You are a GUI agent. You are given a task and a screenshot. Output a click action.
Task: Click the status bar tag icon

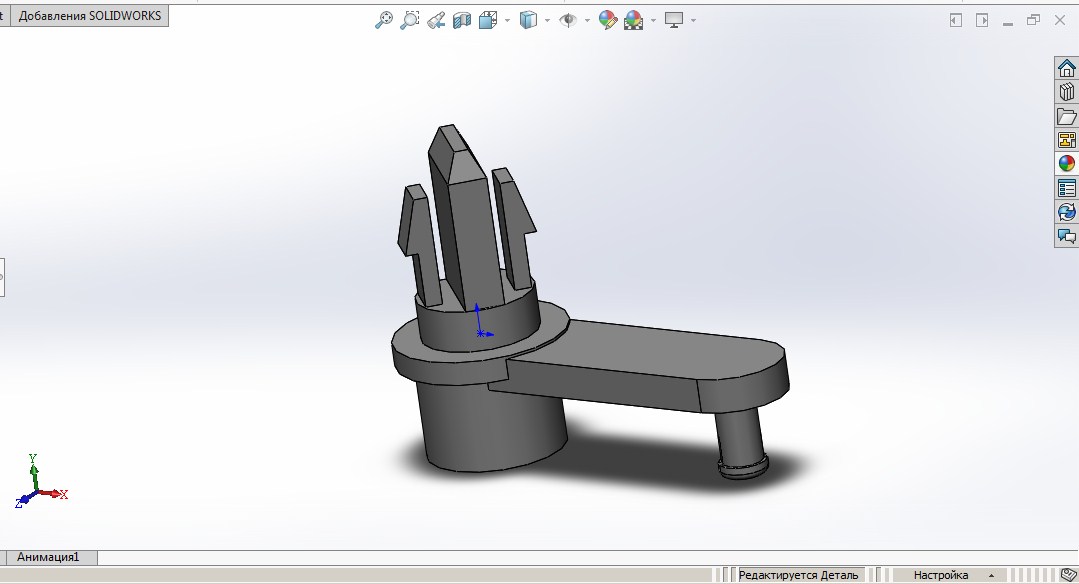pyautogui.click(x=1069, y=575)
